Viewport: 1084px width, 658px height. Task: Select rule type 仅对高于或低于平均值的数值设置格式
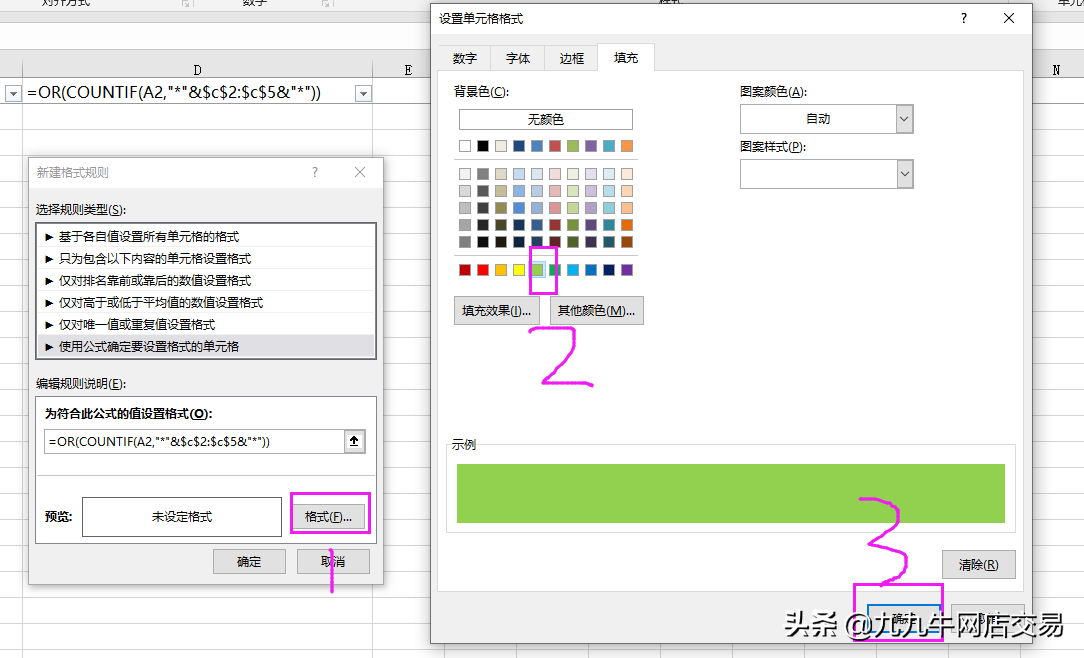click(x=206, y=303)
